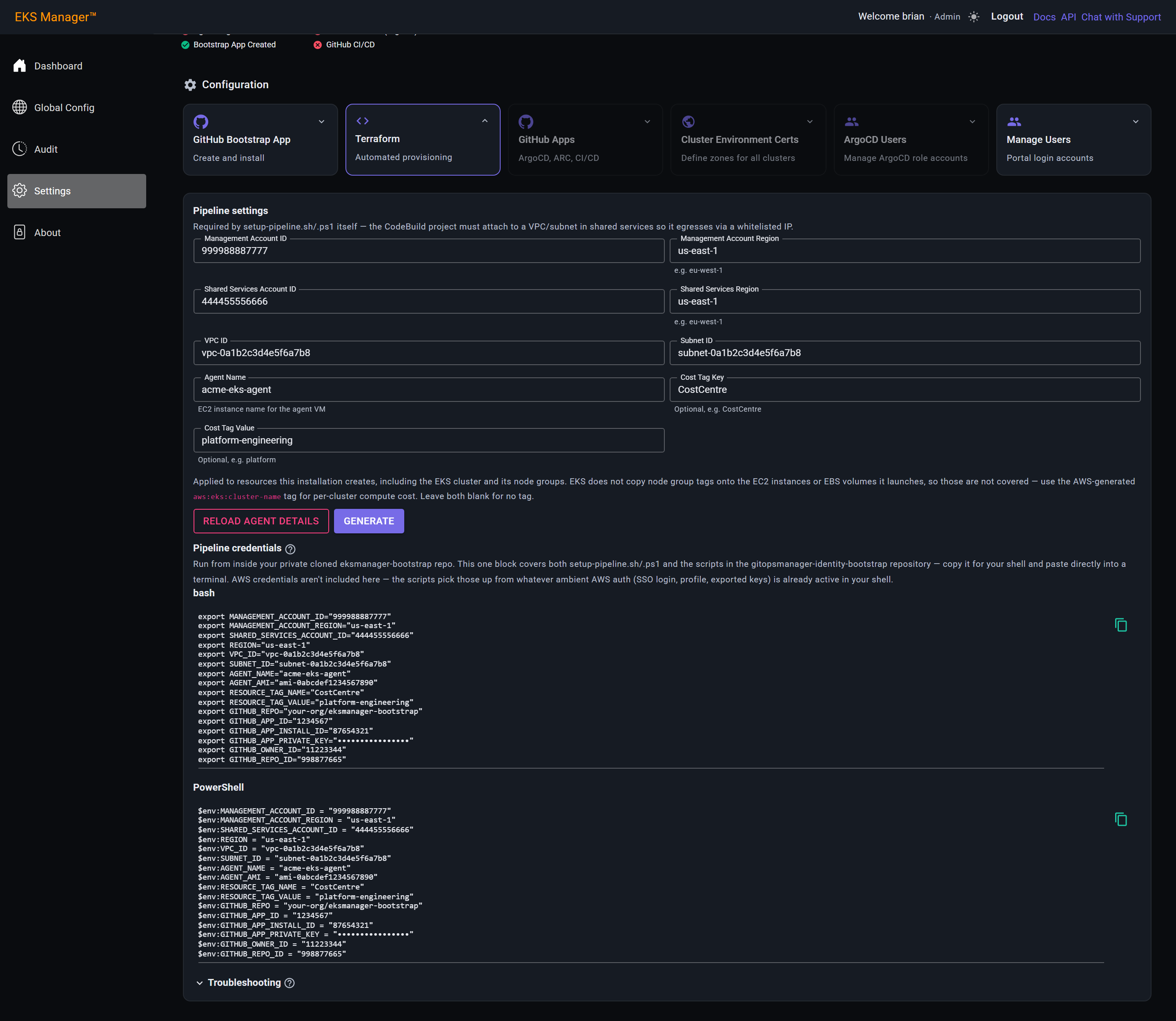The height and width of the screenshot is (1021, 1176).
Task: Click the Global Config globe icon
Action: point(20,107)
